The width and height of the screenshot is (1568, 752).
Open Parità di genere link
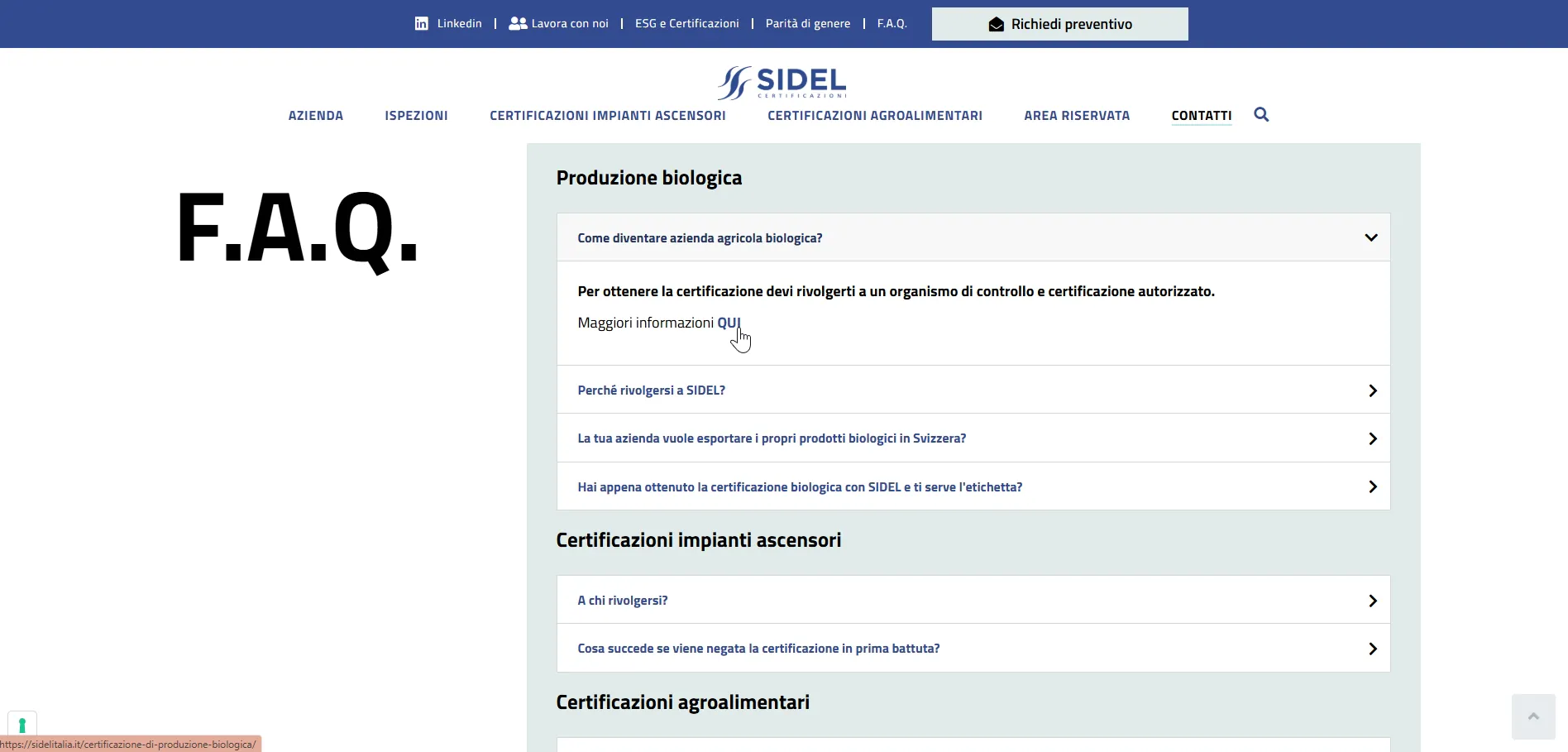coord(807,24)
